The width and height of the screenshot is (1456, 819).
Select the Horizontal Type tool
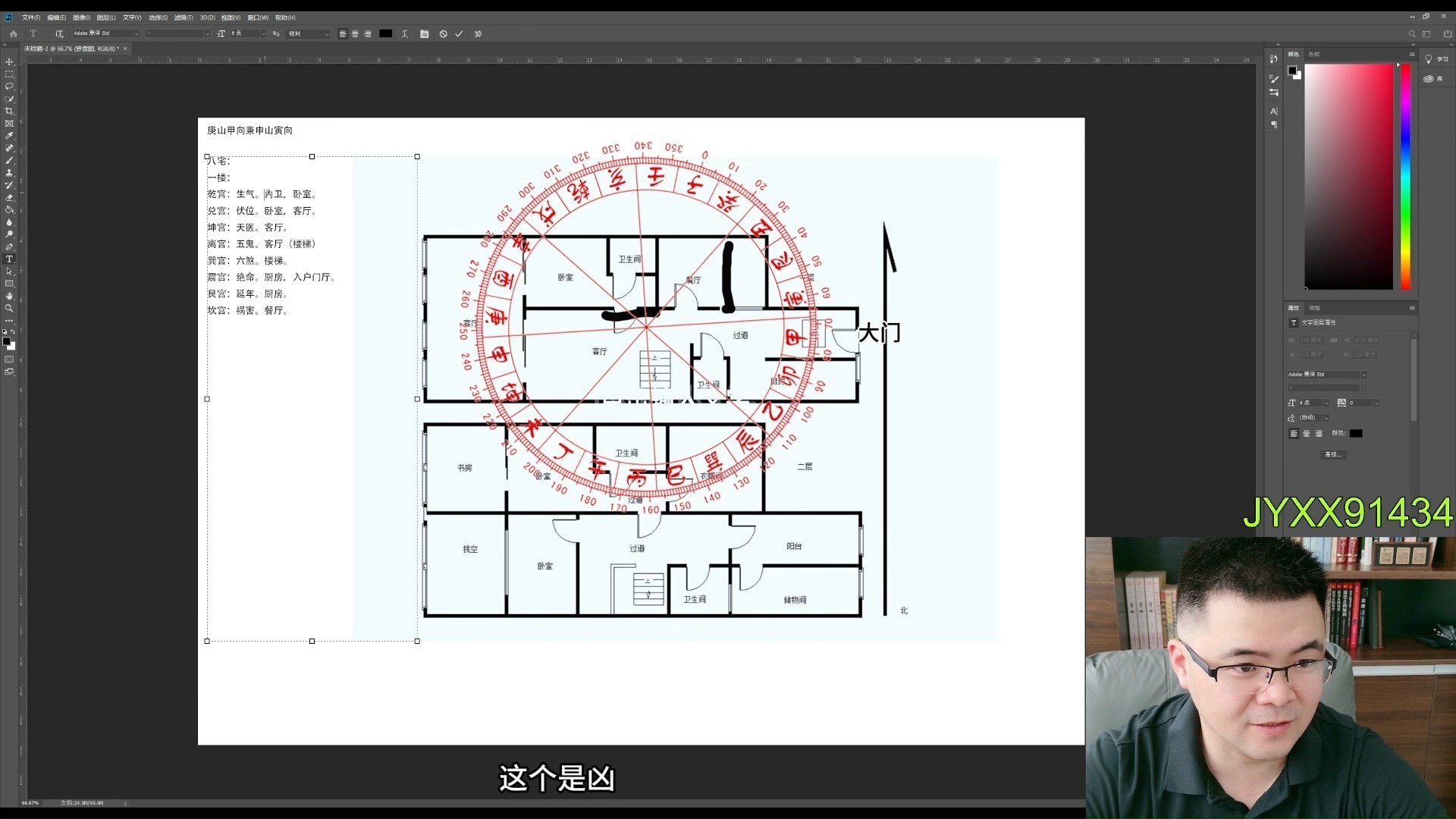(9, 259)
